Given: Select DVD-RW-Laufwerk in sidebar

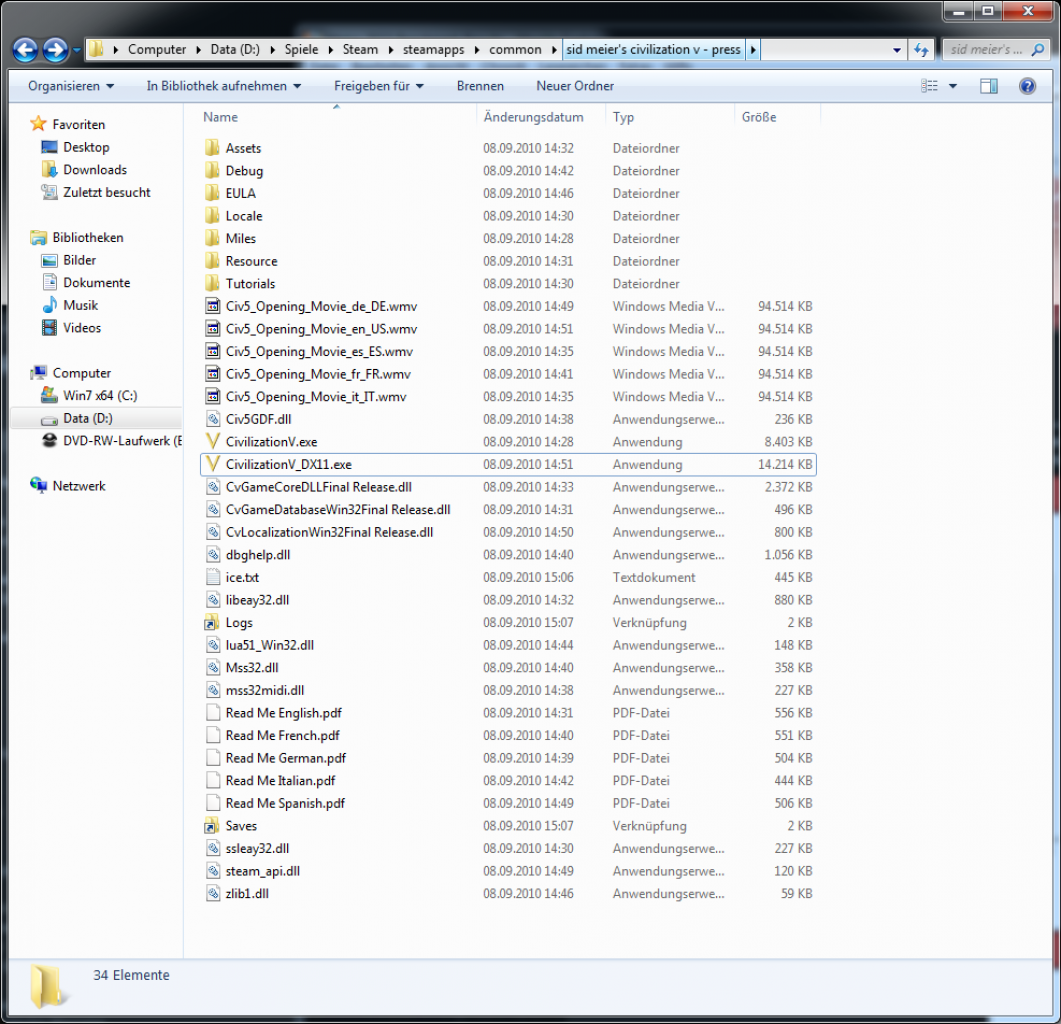Looking at the screenshot, I should pos(122,441).
